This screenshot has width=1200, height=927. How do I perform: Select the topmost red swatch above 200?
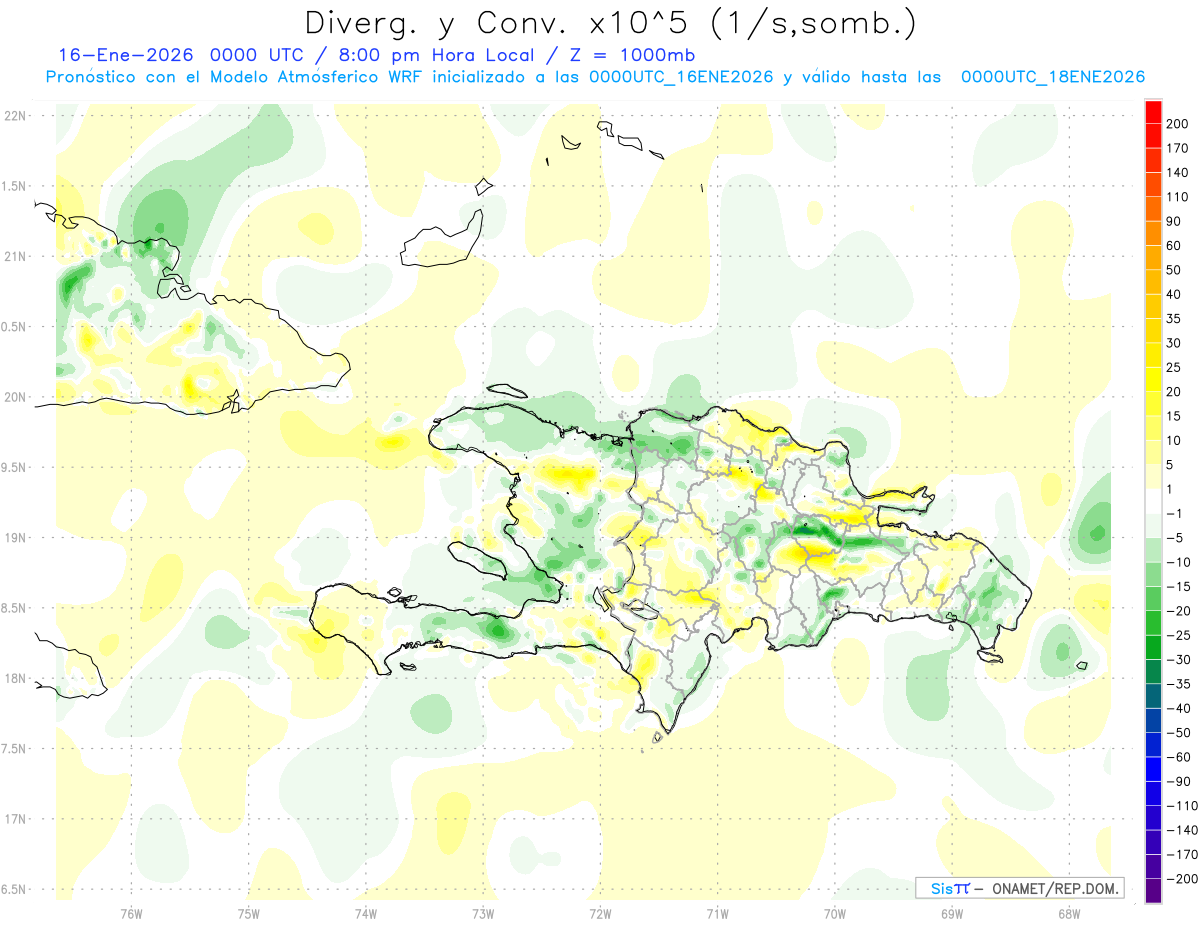pyautogui.click(x=1153, y=112)
